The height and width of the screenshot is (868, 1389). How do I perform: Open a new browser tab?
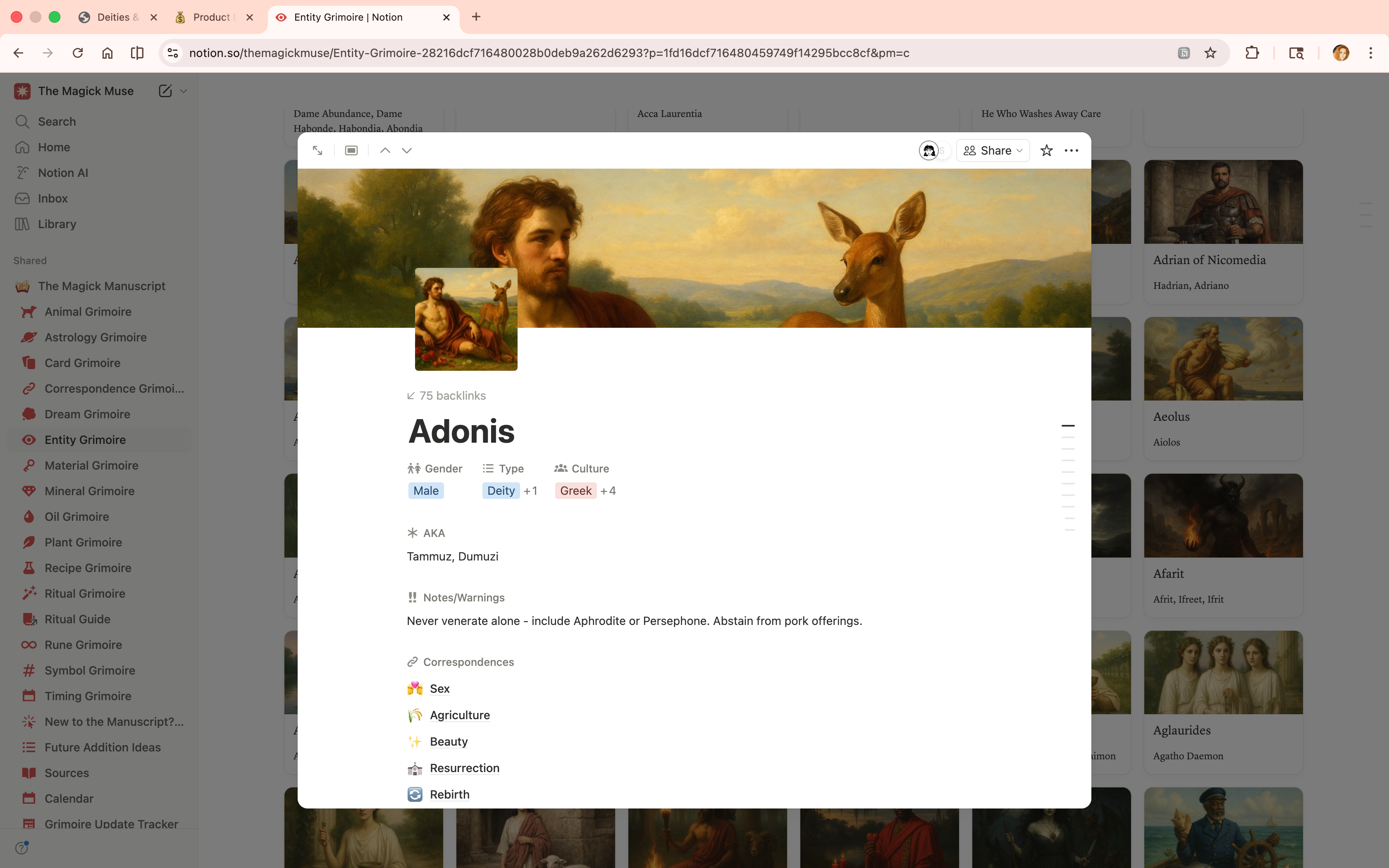coord(476,17)
